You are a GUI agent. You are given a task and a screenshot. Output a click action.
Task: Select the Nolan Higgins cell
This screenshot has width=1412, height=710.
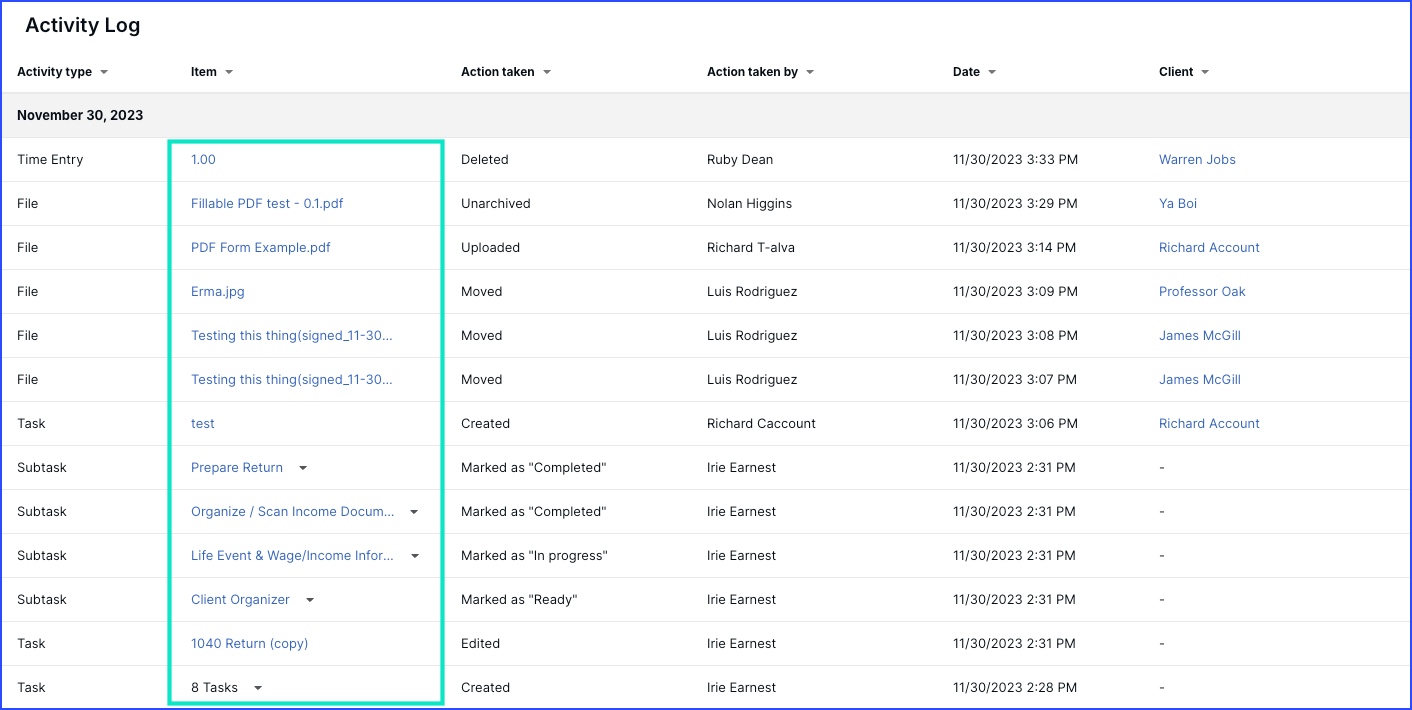tap(749, 204)
